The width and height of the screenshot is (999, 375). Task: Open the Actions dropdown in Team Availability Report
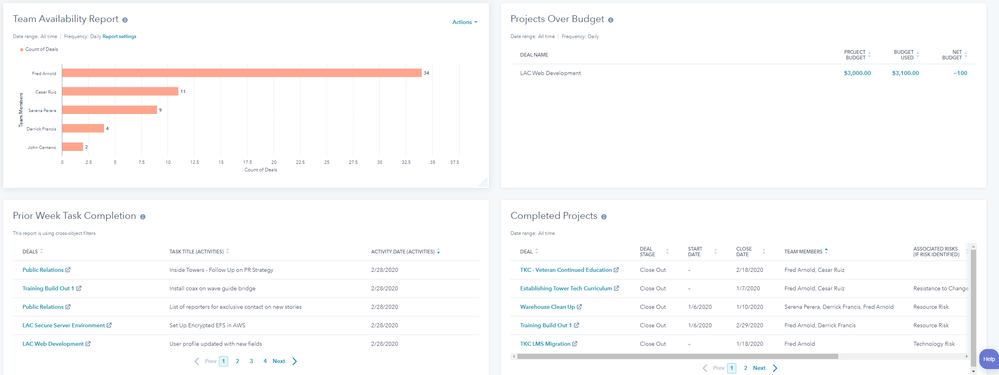click(x=464, y=22)
